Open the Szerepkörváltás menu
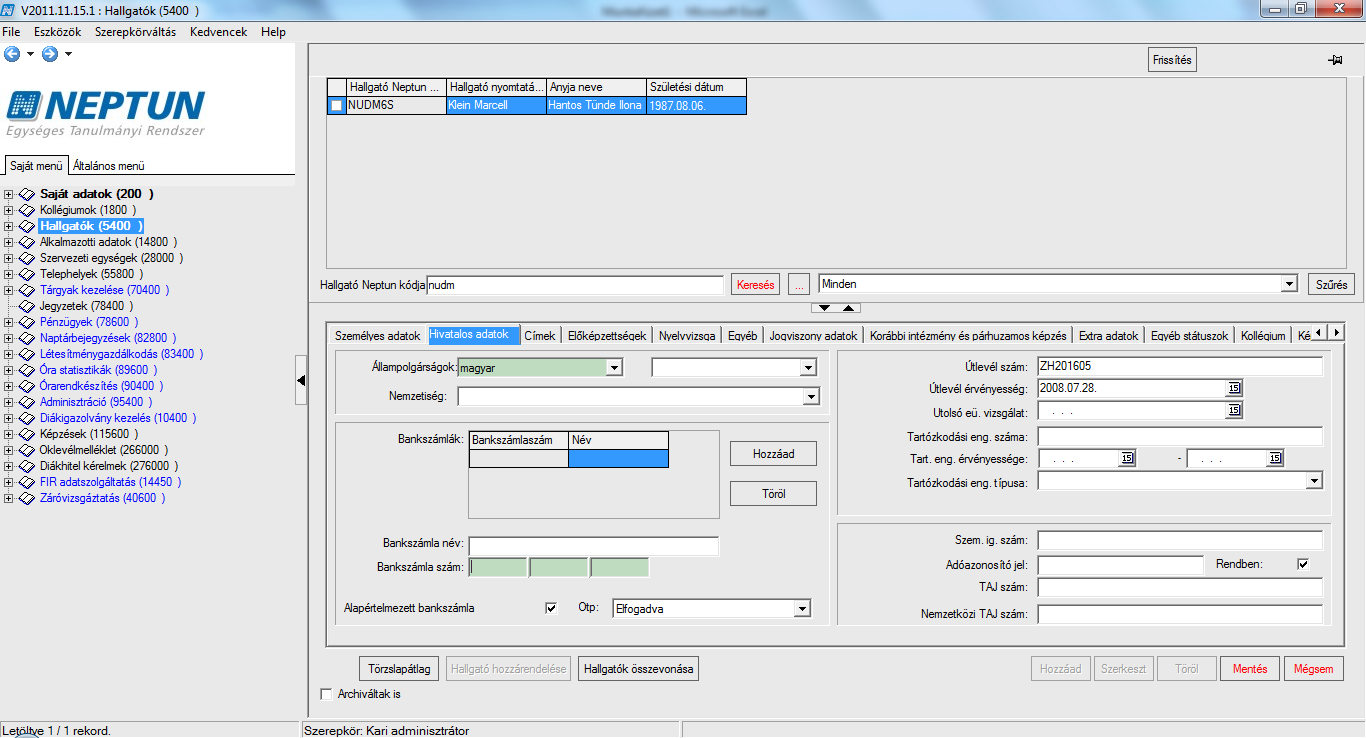 [135, 32]
